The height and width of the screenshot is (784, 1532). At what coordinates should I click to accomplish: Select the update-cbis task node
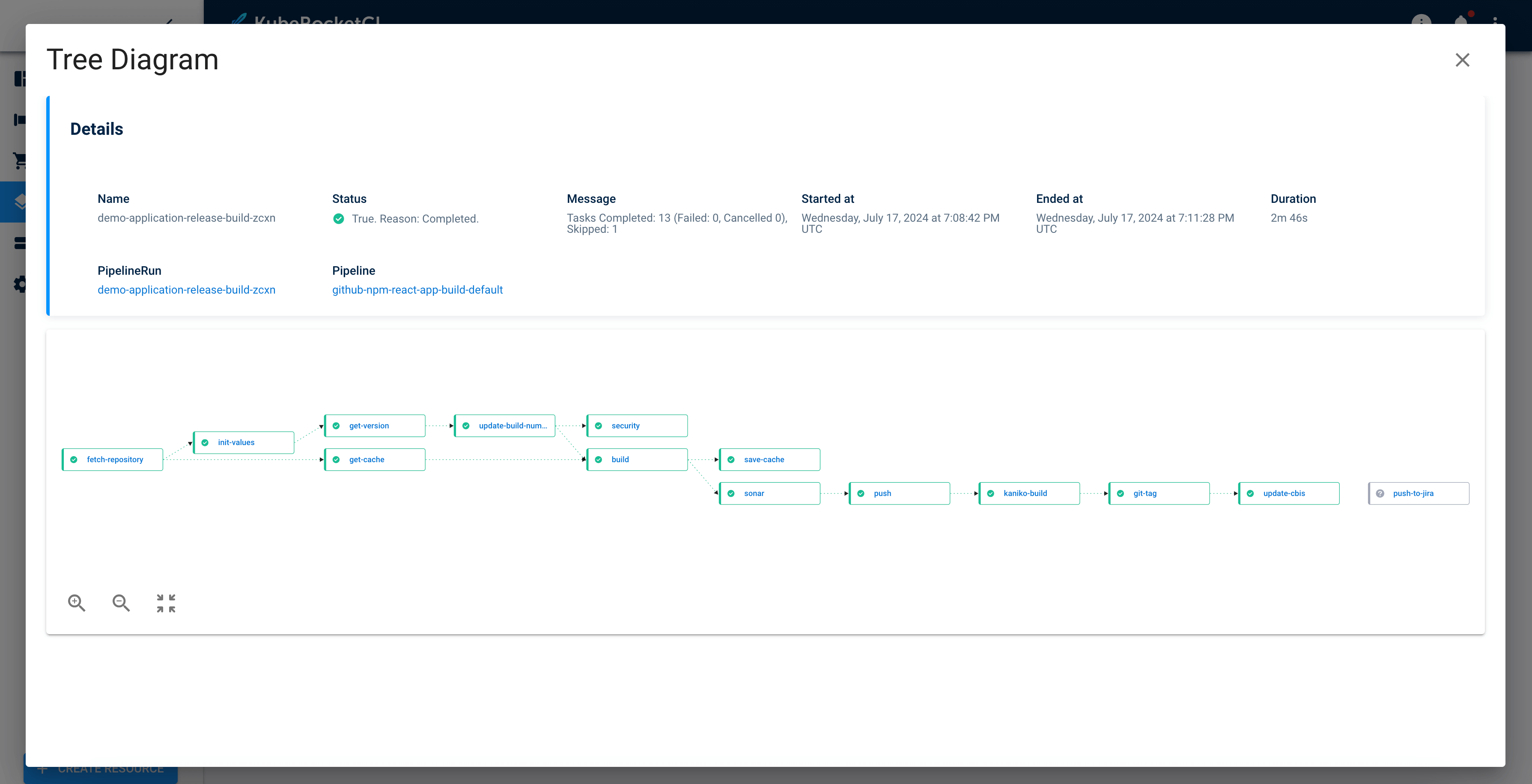[x=1289, y=493]
